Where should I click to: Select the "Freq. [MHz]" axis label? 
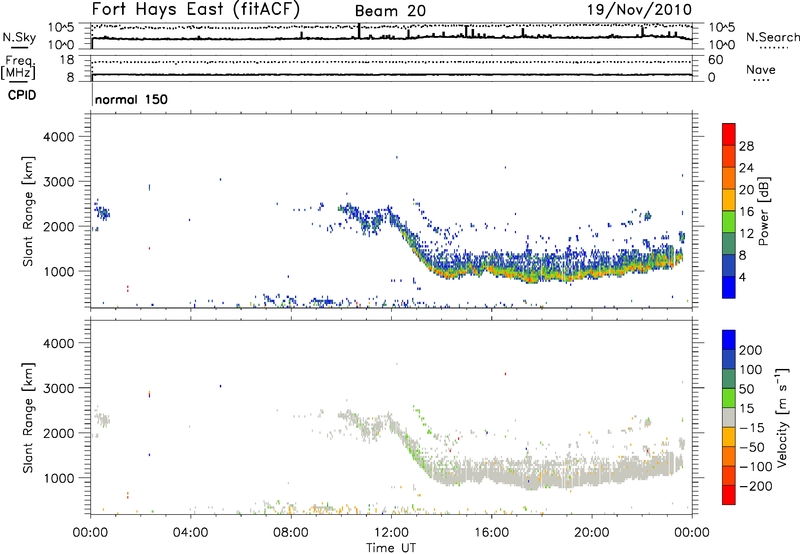pos(18,68)
